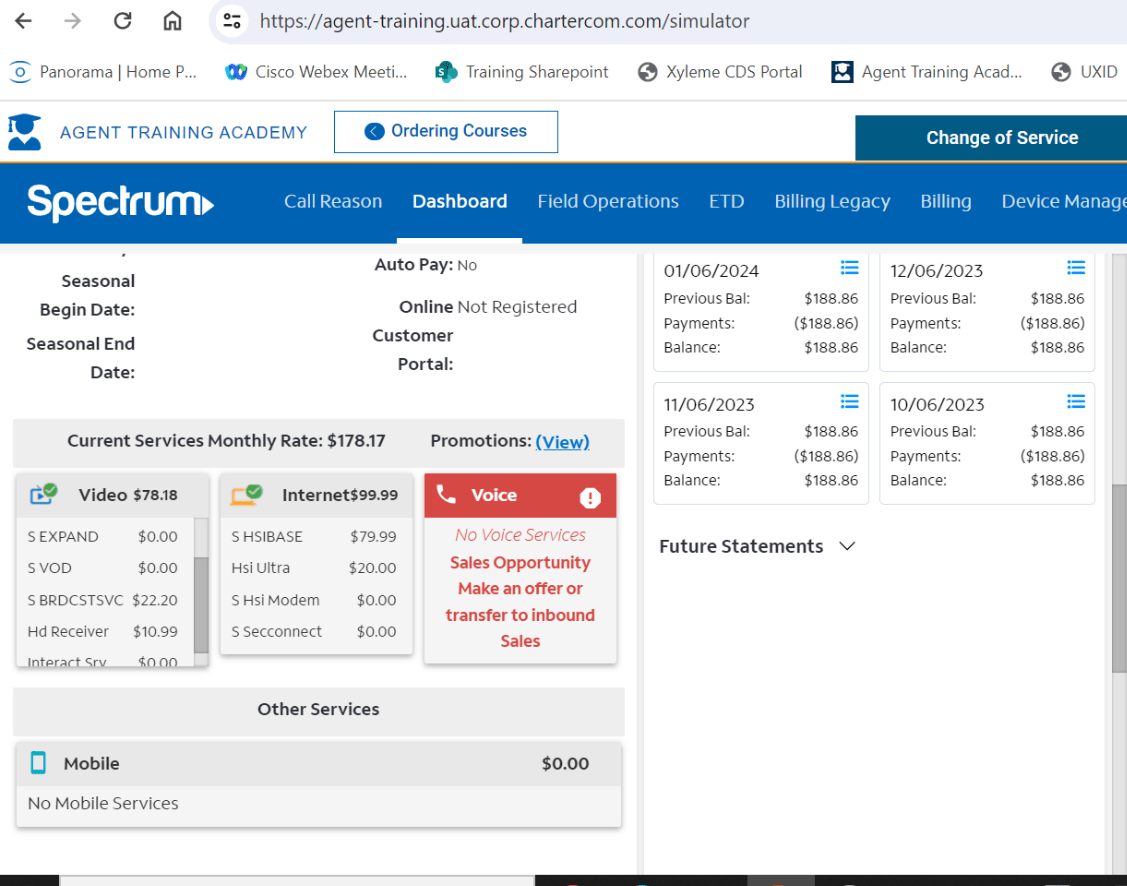Click the browser address bar URL
This screenshot has height=886, width=1127.
504,21
